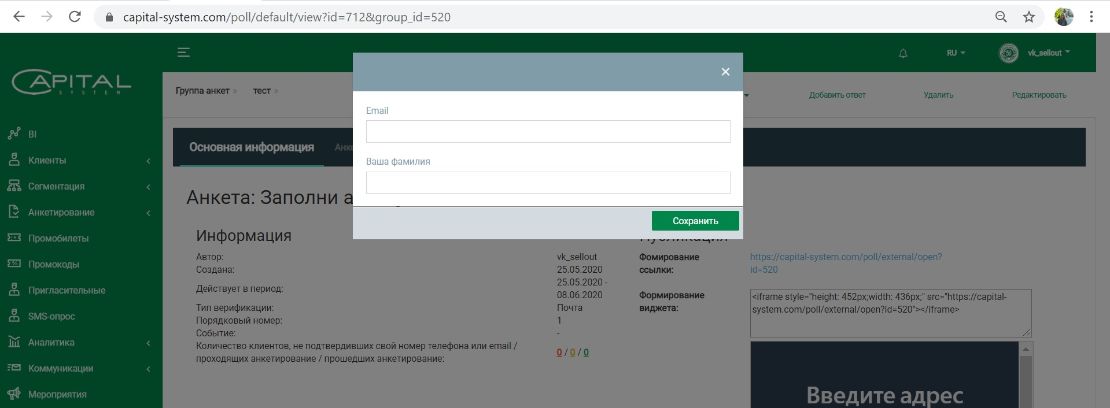
Task: Open the notifications bell
Action: tap(903, 52)
